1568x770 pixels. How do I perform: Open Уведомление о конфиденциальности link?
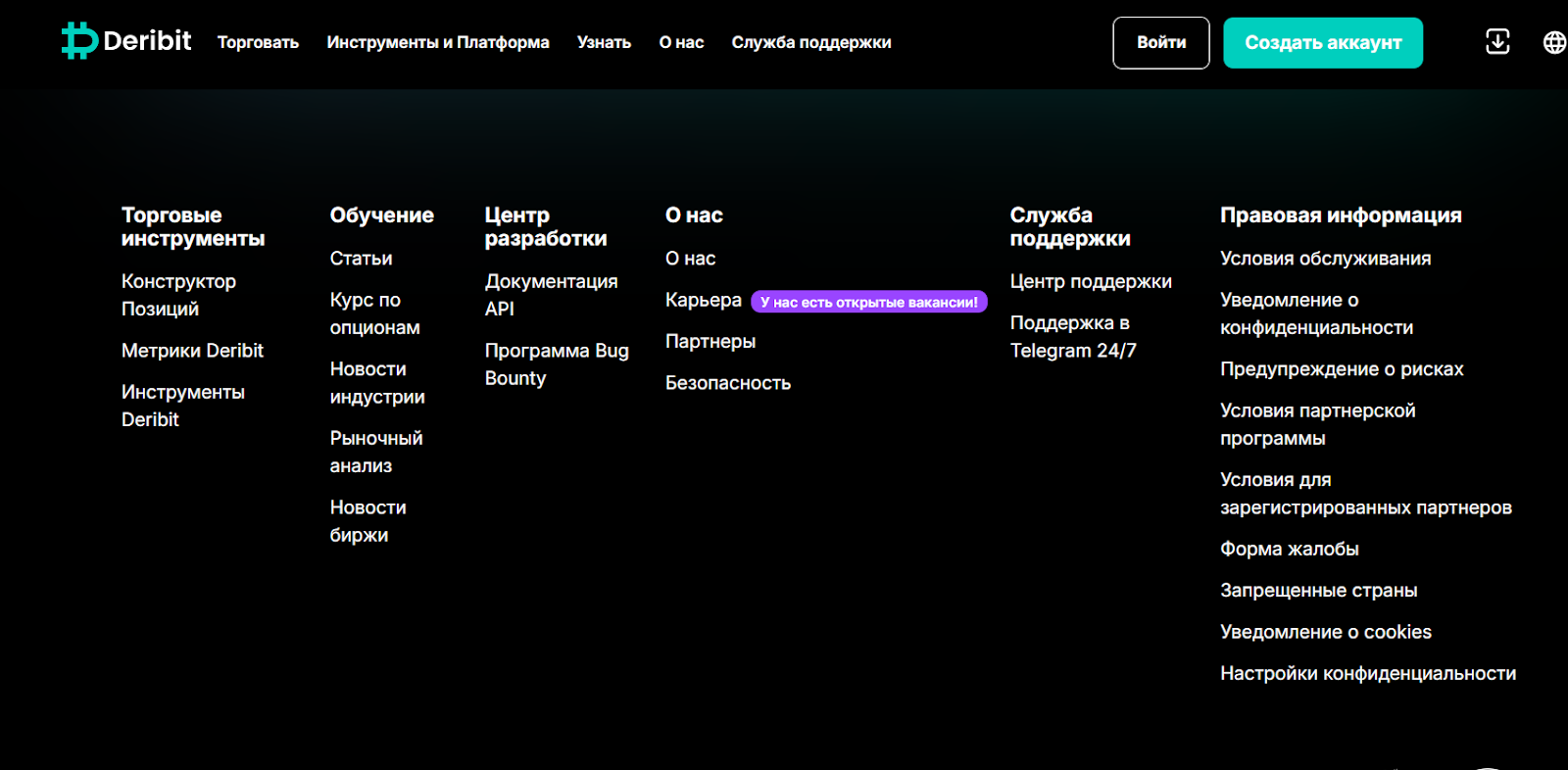tap(1317, 313)
